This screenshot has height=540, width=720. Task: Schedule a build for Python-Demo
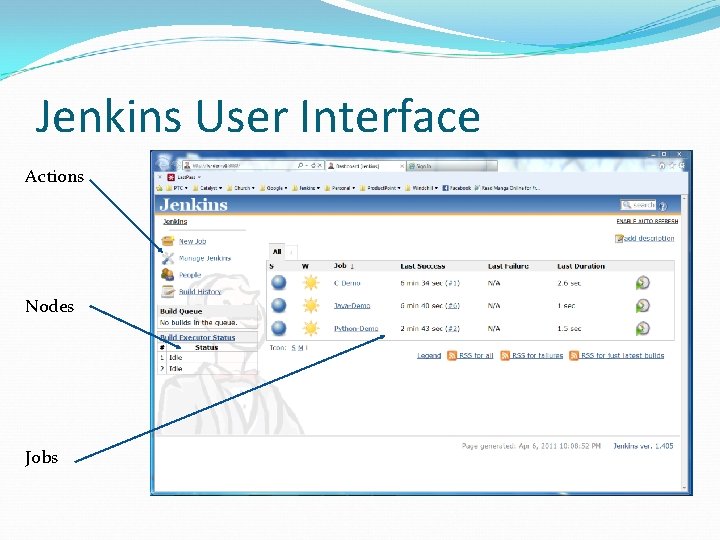[643, 328]
